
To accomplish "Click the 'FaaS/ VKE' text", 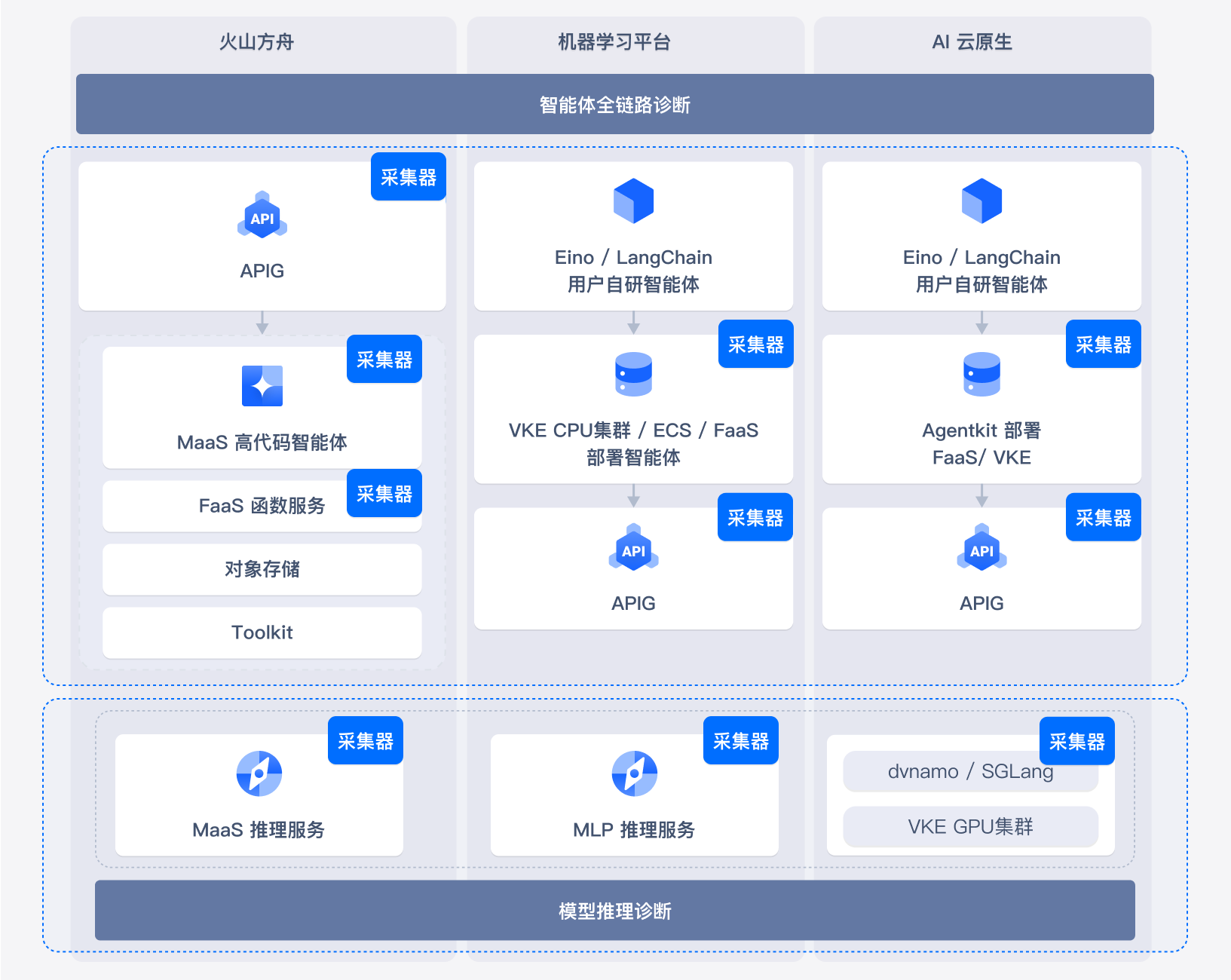I will pyautogui.click(x=981, y=458).
